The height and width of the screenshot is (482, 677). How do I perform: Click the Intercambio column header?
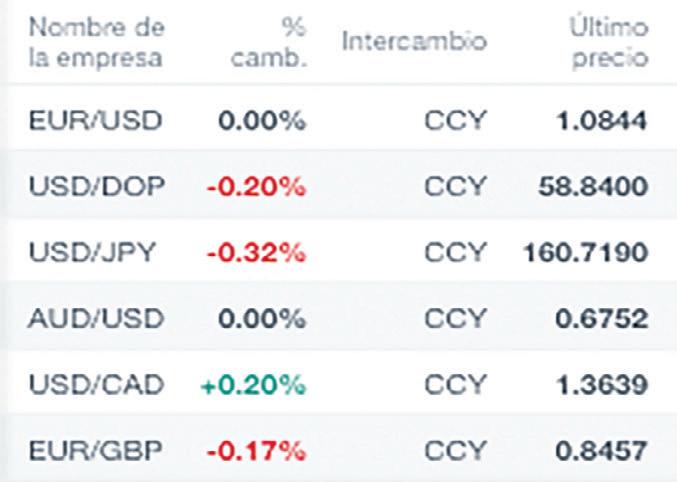pyautogui.click(x=414, y=42)
